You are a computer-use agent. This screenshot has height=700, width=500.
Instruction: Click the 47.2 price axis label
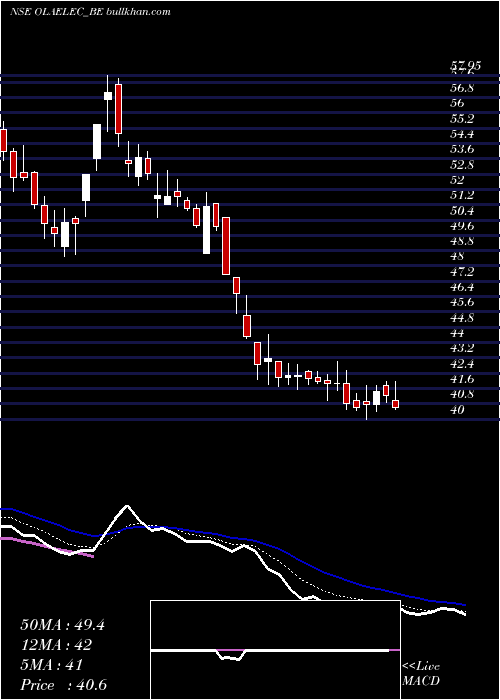[x=462, y=272]
